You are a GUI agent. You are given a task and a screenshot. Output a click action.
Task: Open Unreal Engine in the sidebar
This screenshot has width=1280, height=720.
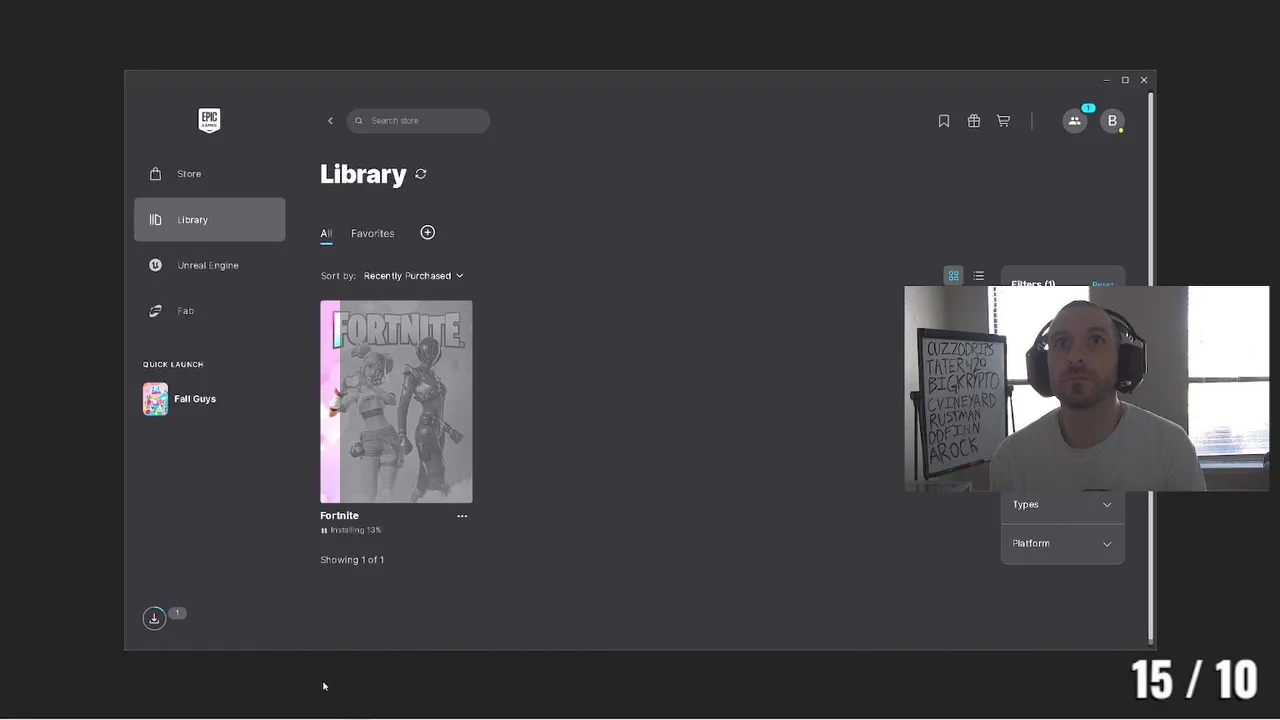coord(209,265)
